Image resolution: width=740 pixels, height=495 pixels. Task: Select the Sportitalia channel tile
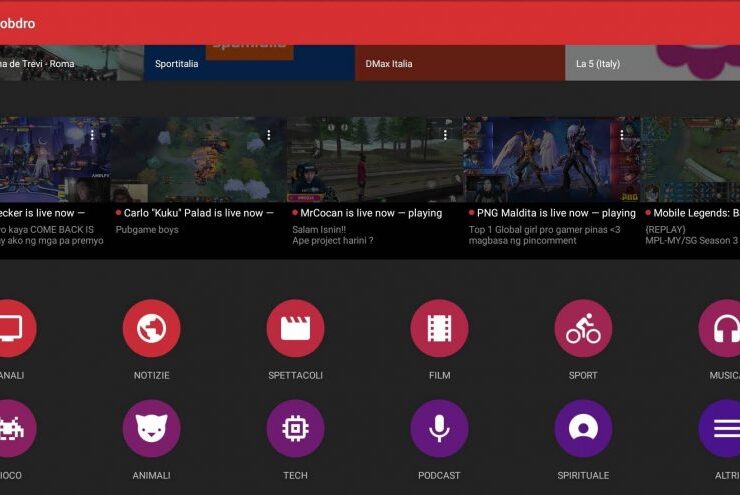[x=249, y=63]
